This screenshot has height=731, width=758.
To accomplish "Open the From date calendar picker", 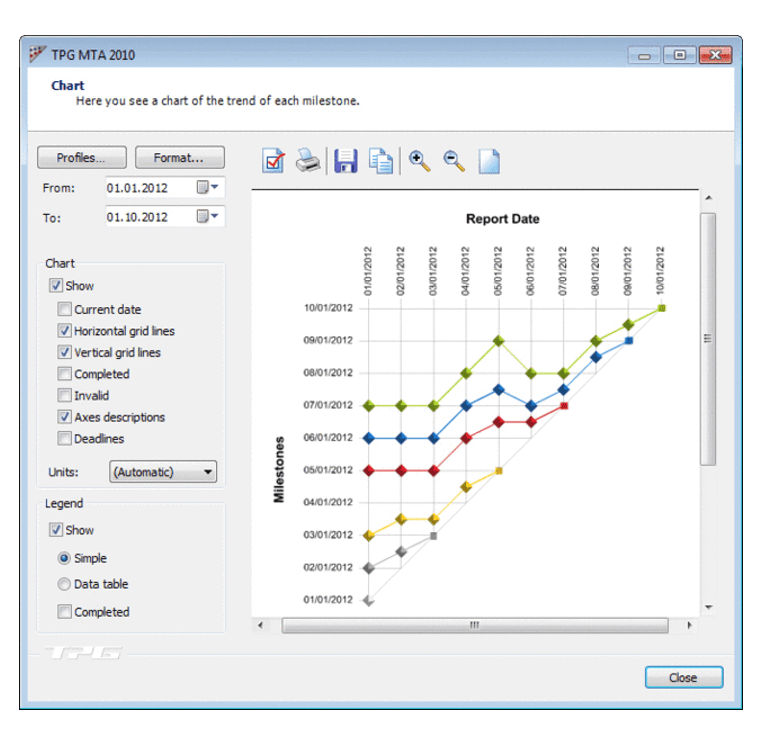I will click(x=208, y=187).
